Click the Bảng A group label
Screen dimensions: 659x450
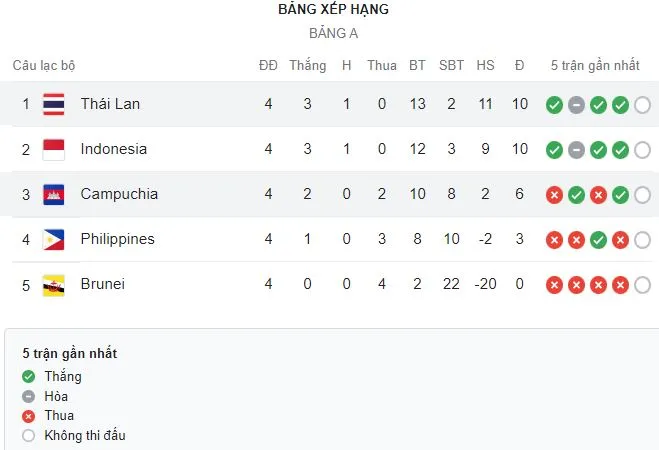(333, 33)
